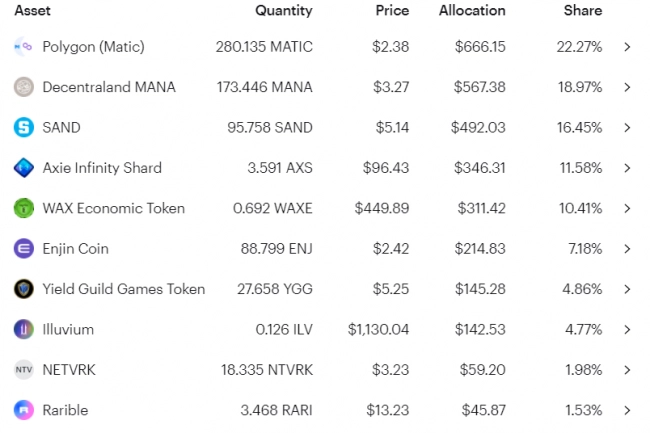Open the Axie Infinity Shard asset name
Viewport: 650px width, 433px height.
point(102,168)
